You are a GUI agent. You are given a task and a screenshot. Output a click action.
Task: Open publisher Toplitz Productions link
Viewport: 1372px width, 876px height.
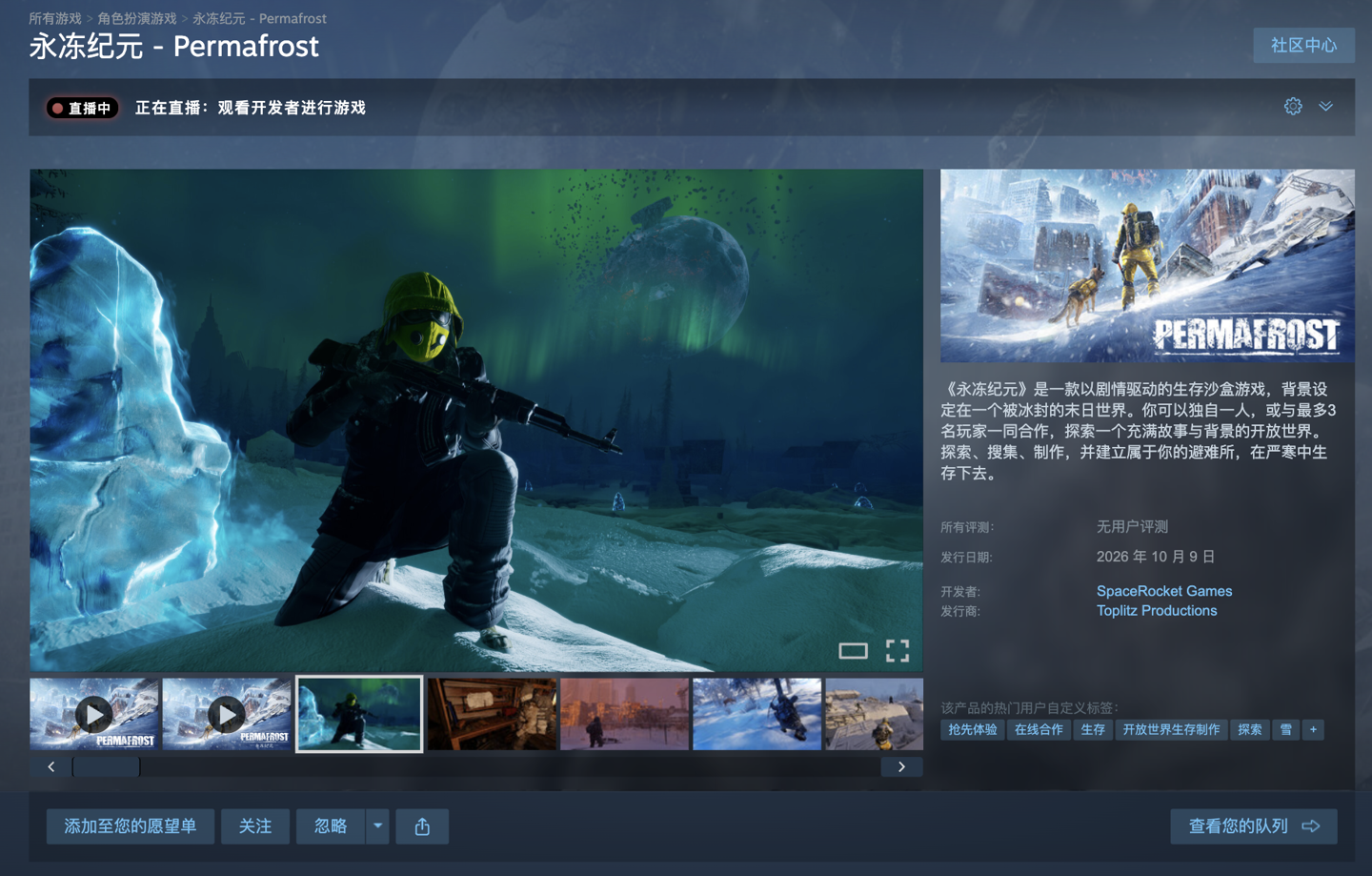tap(1157, 611)
